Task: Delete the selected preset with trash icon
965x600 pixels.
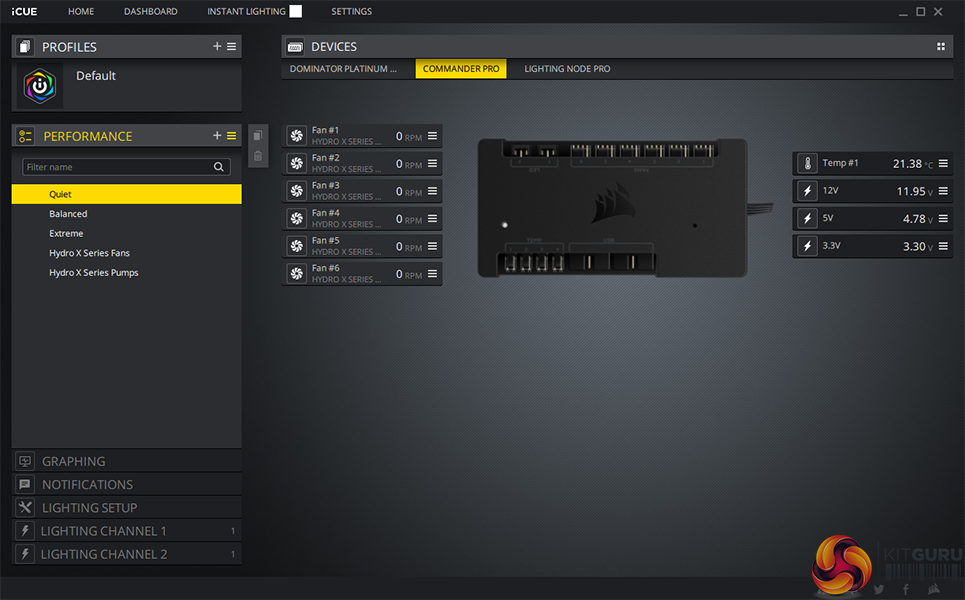Action: click(258, 156)
